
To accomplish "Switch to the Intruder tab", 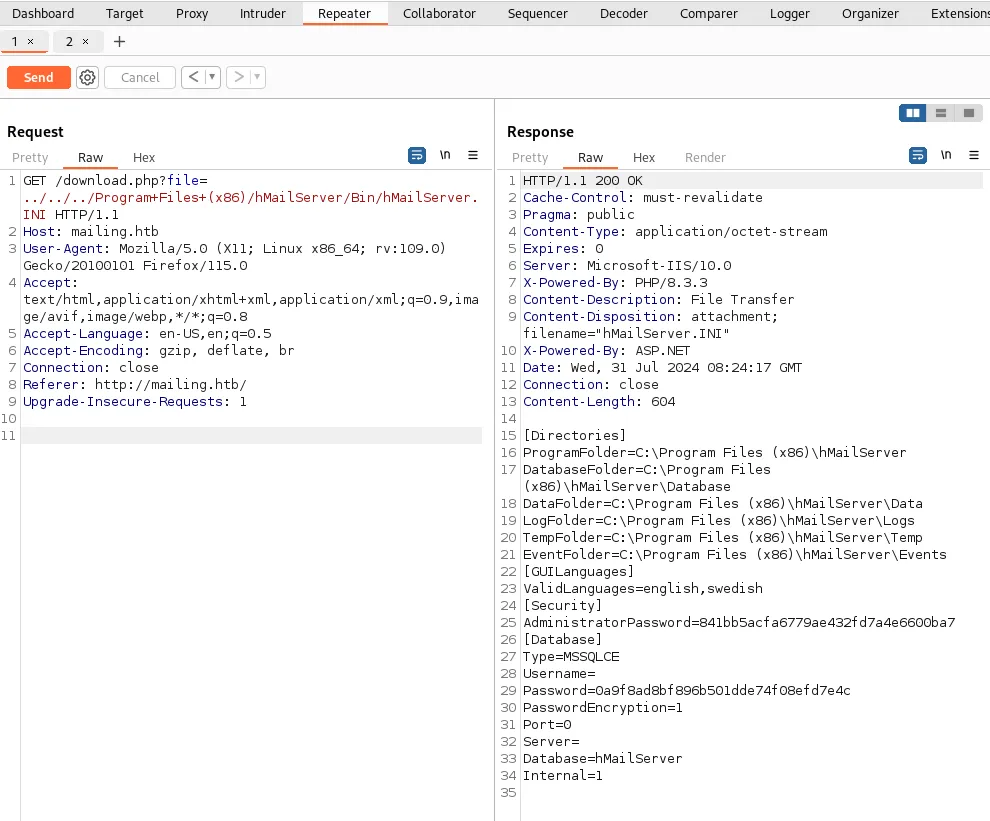I will (x=263, y=13).
